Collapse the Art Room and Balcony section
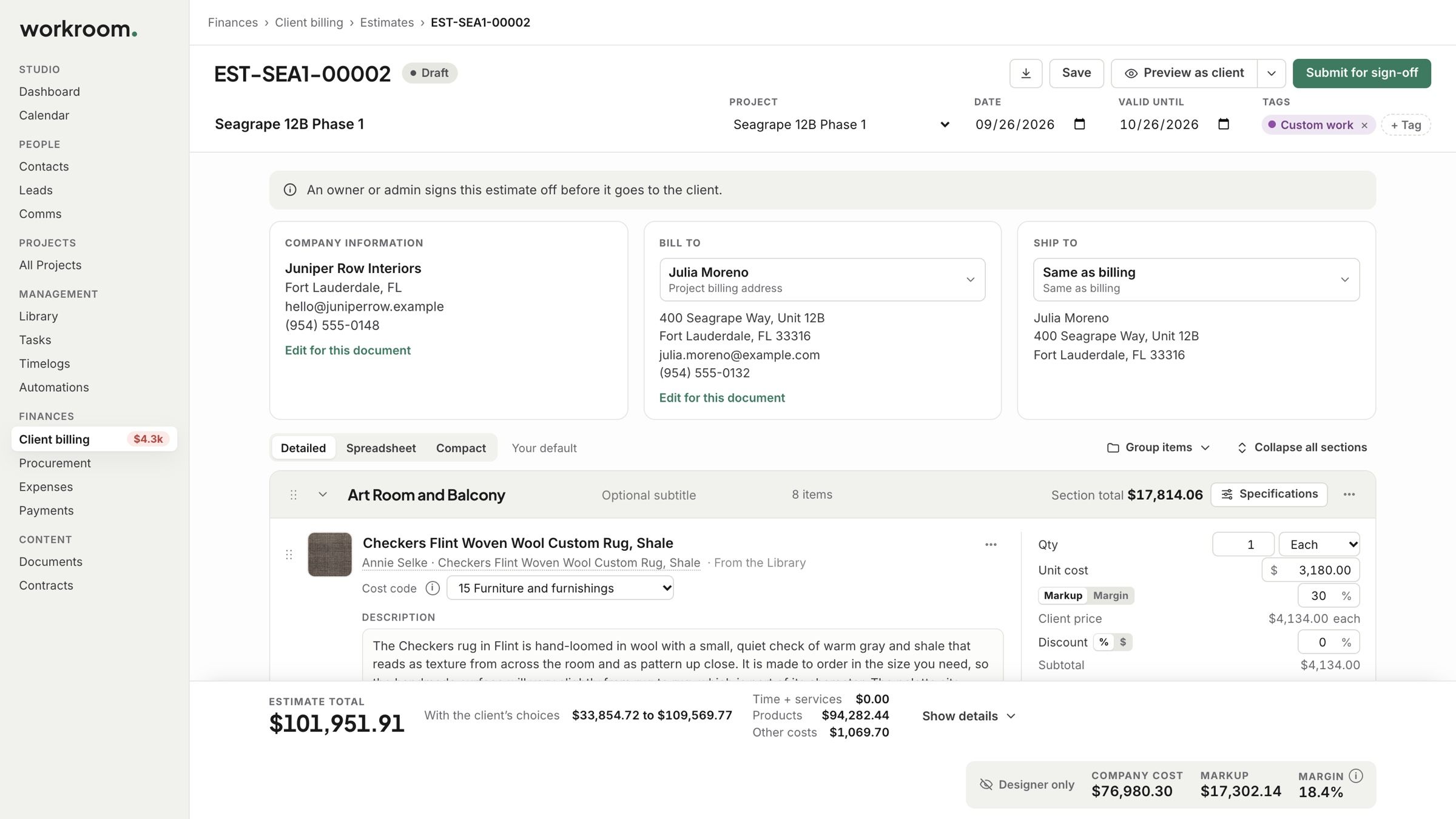This screenshot has width=1456, height=819. [x=323, y=494]
